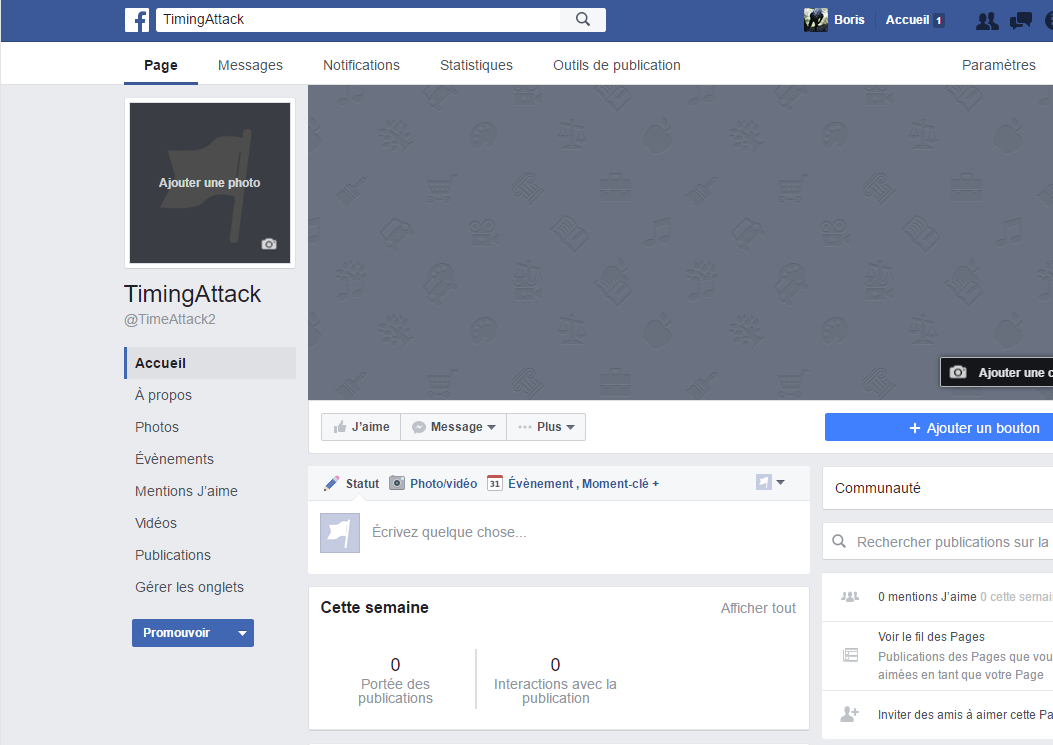Open the Notifications tab

(x=361, y=65)
